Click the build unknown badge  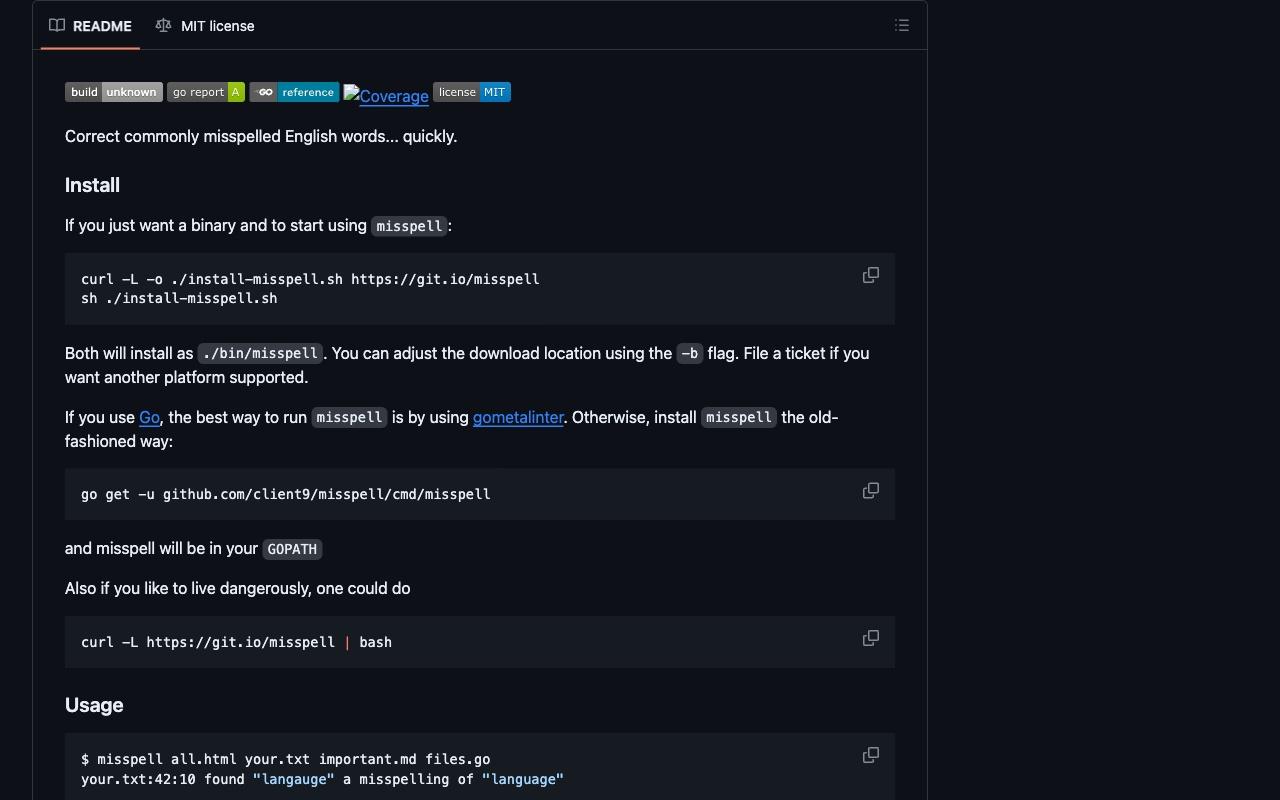114,92
